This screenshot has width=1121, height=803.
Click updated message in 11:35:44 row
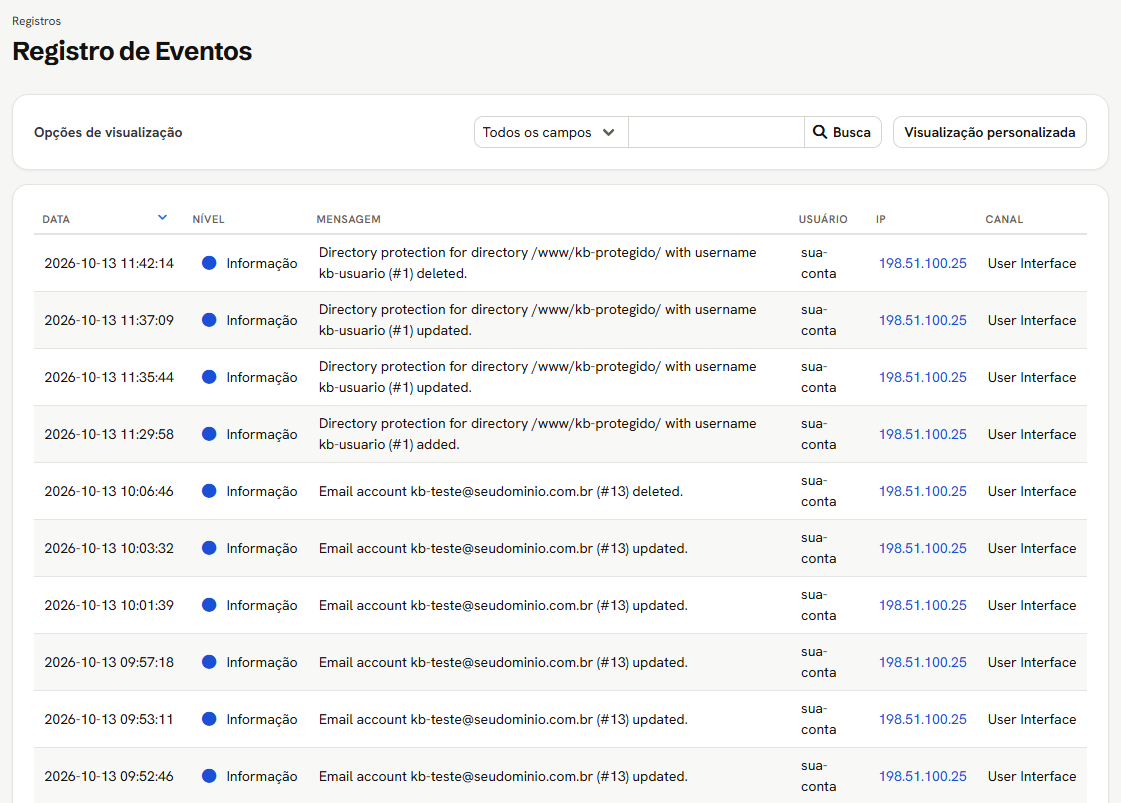click(537, 377)
